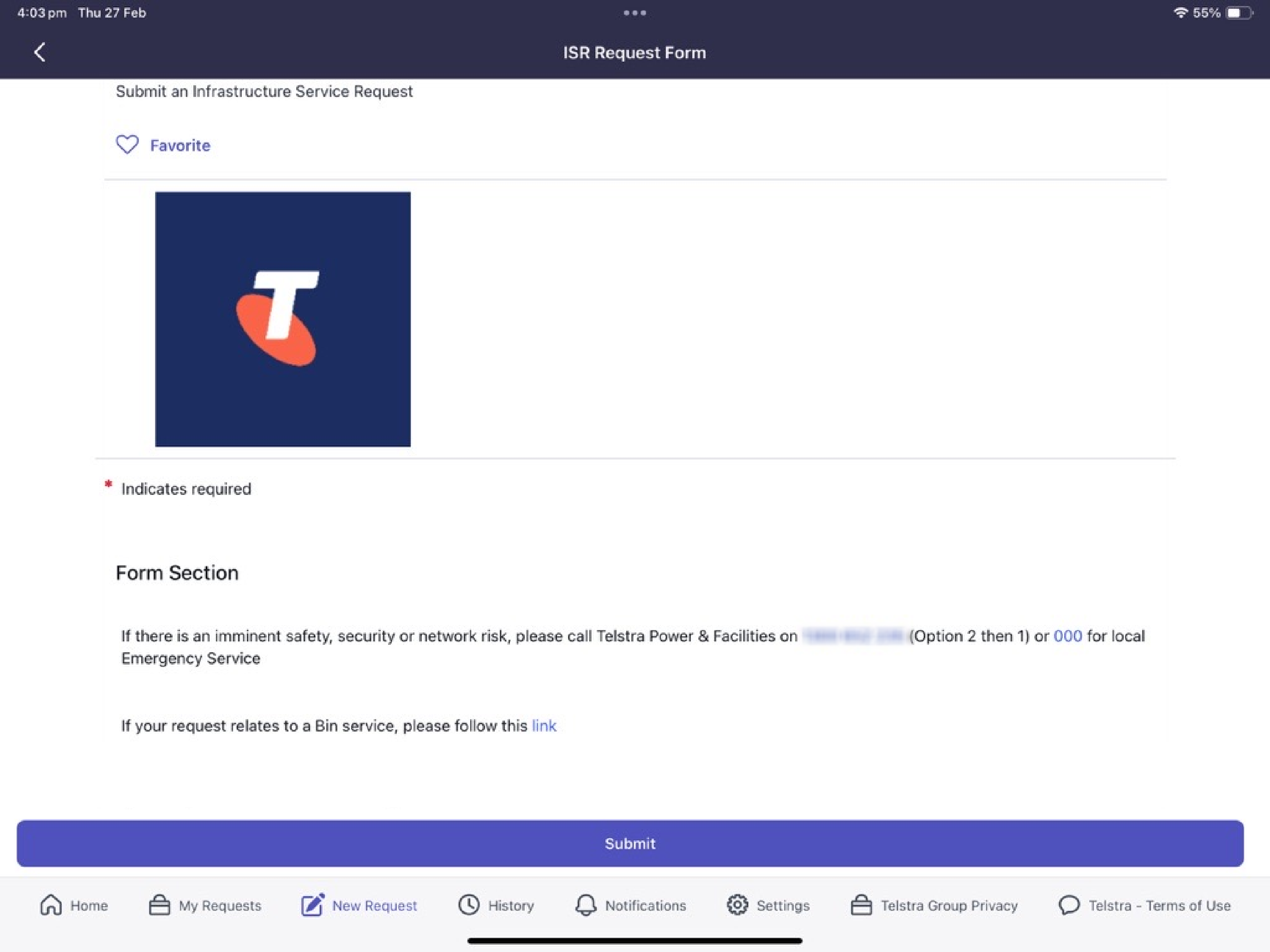This screenshot has width=1270, height=952.
Task: Open the Home tab
Action: (x=74, y=905)
